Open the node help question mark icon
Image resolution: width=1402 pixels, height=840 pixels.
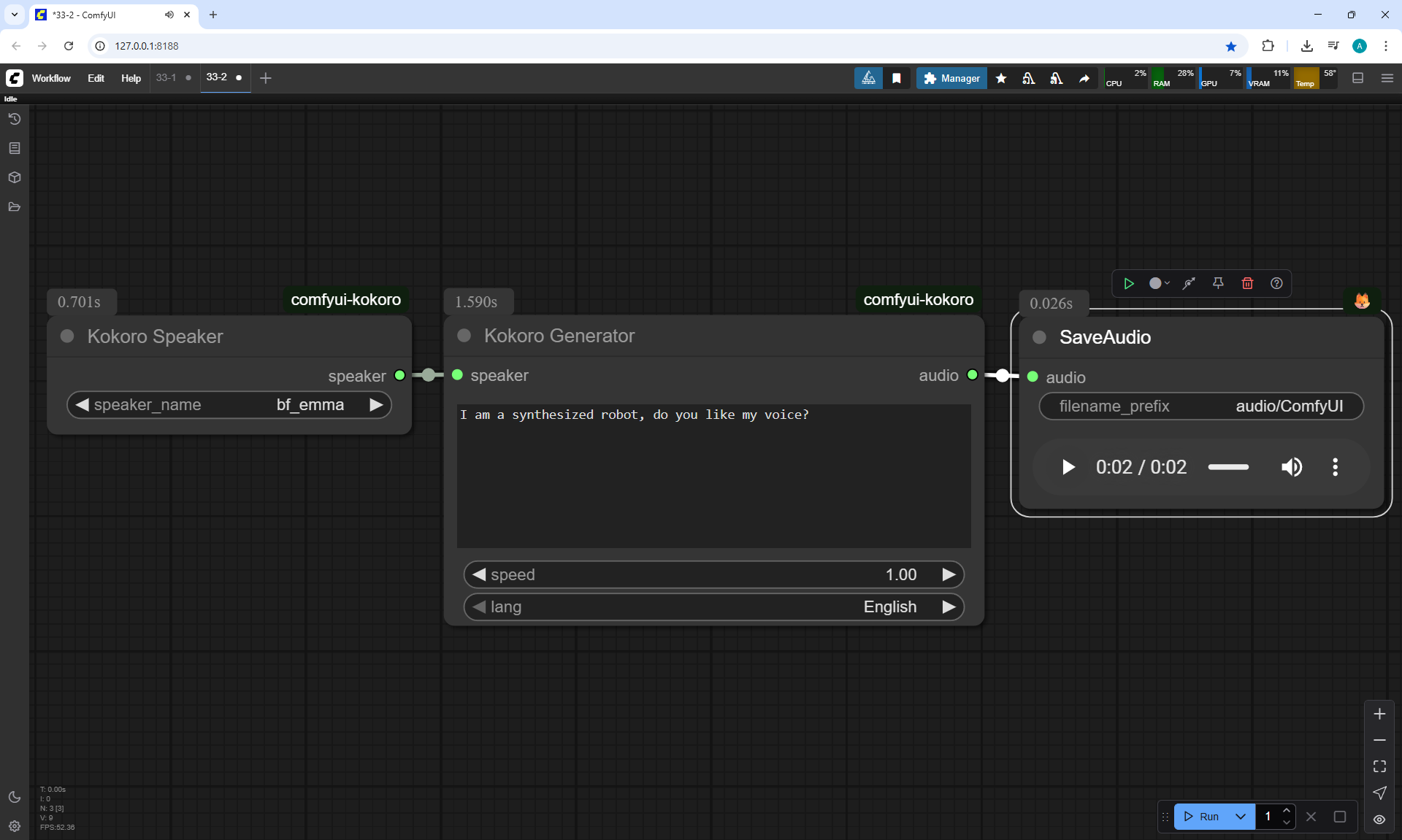point(1276,283)
